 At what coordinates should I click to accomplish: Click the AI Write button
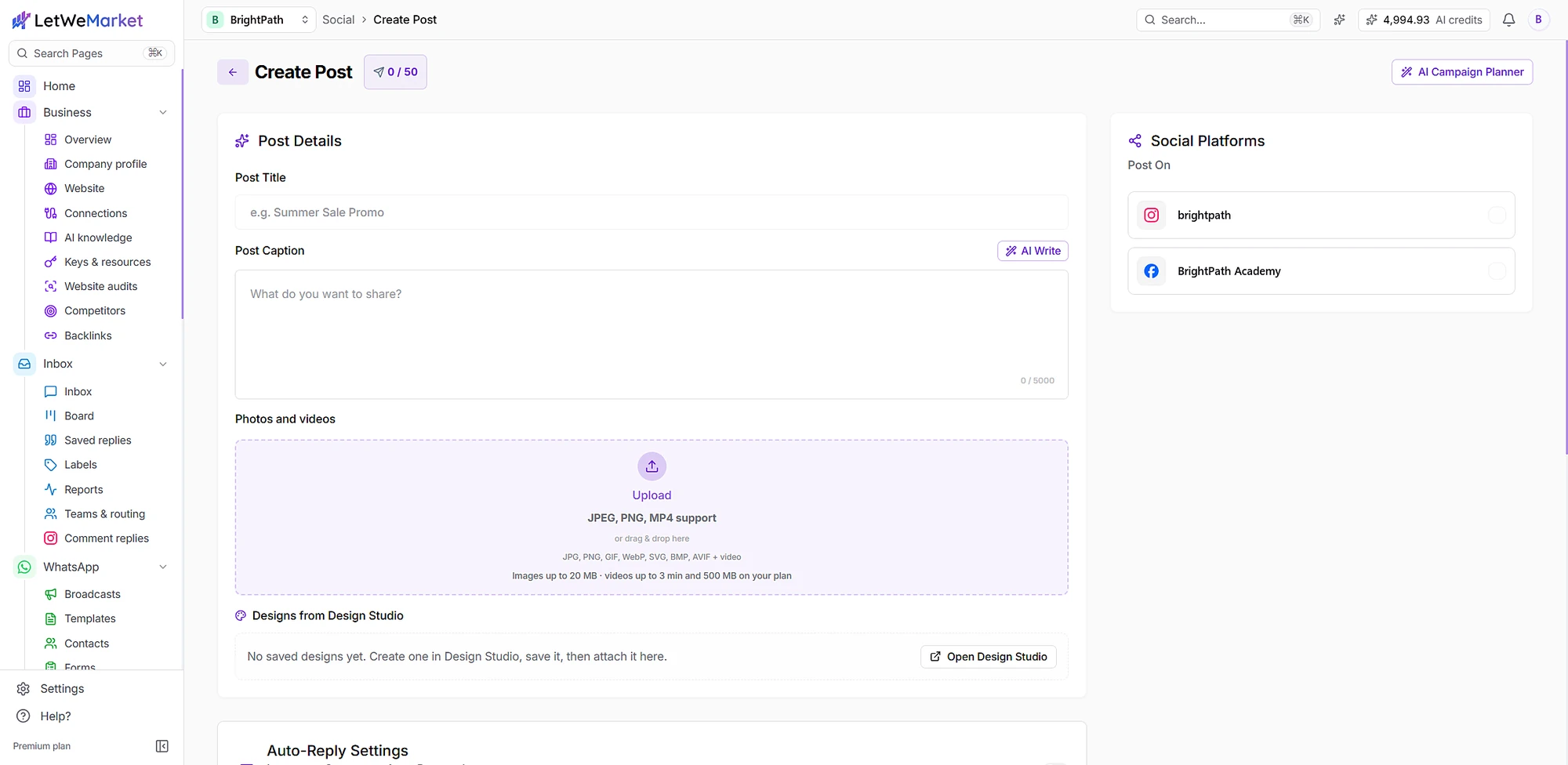point(1033,251)
